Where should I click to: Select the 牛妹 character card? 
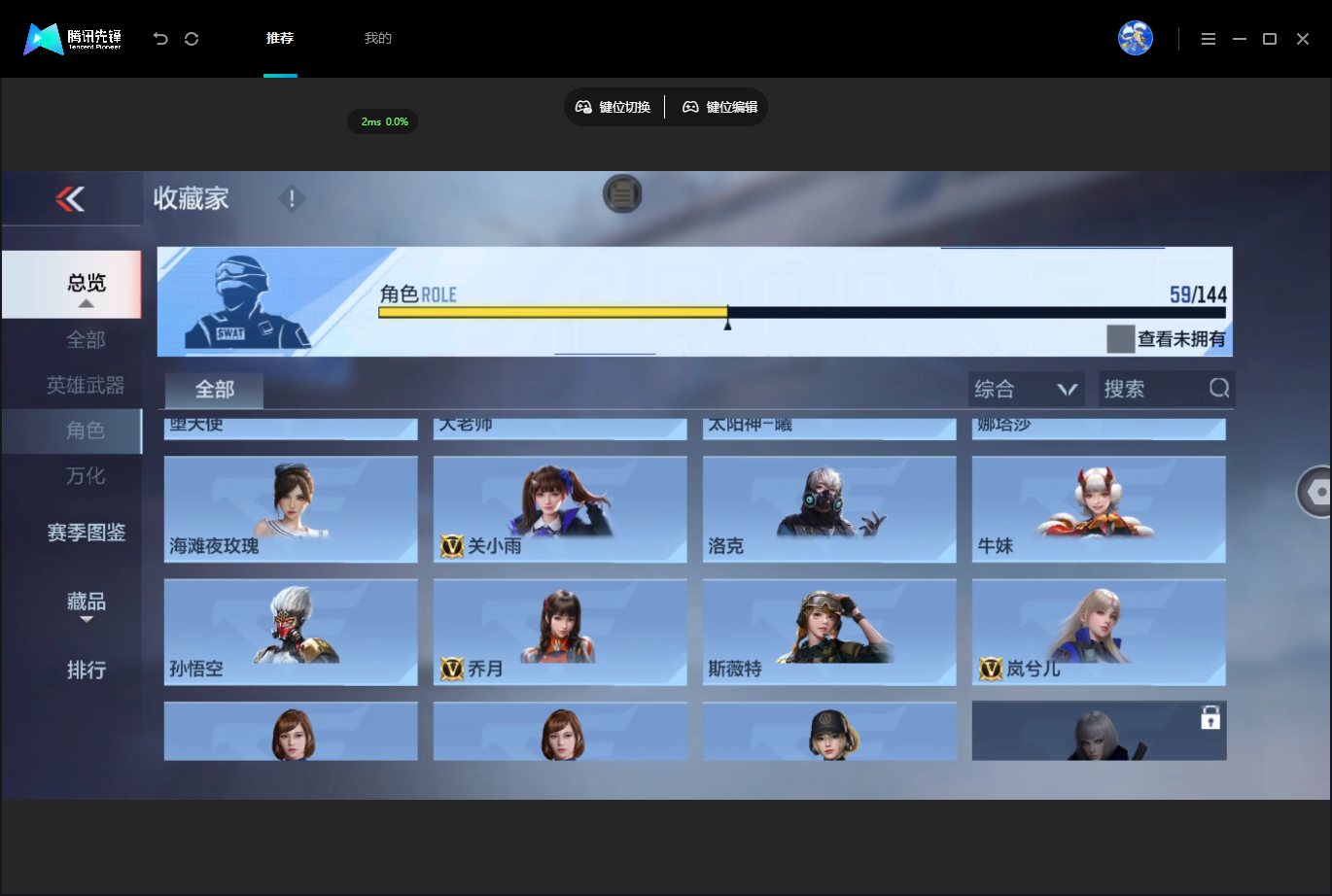pyautogui.click(x=1099, y=509)
